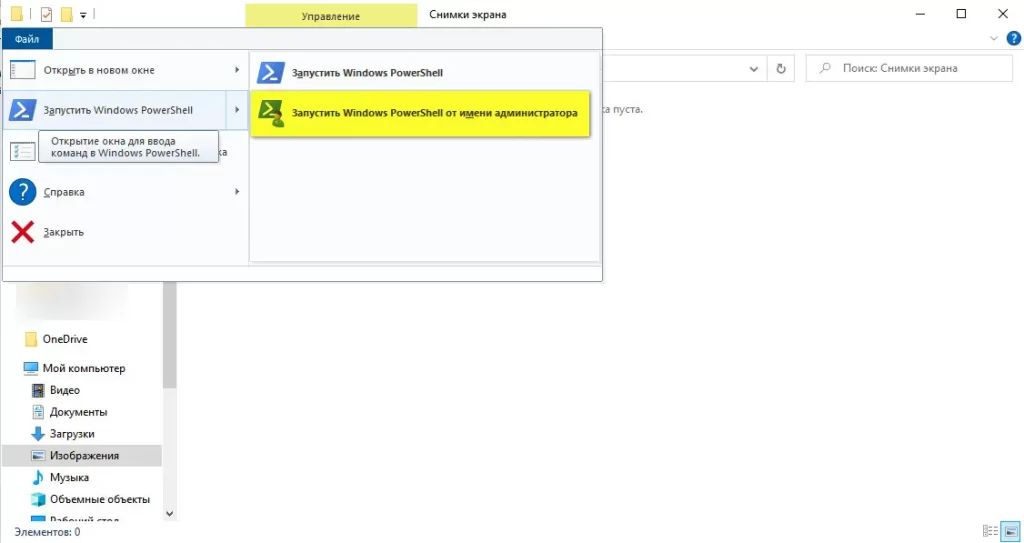Click the new window icon beside Открыть

pos(23,70)
